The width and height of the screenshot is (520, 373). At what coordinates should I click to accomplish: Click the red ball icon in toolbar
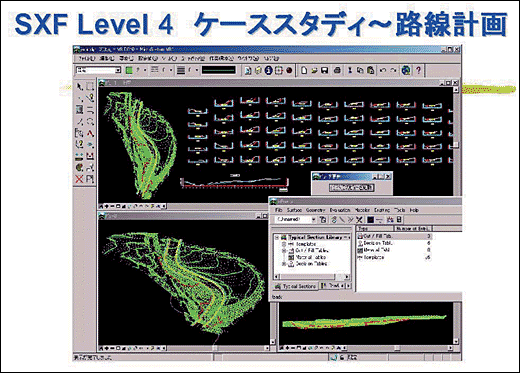click(289, 70)
